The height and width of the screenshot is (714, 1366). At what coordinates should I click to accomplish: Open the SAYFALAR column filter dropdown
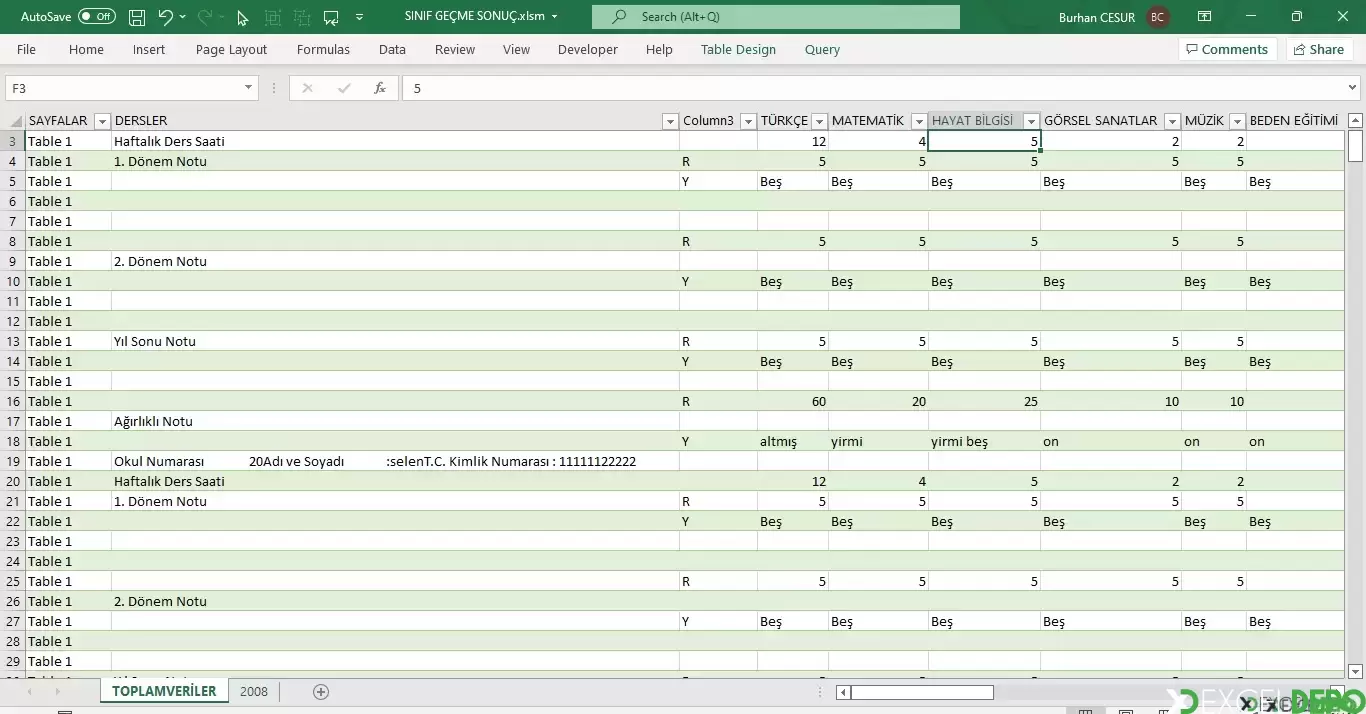click(101, 121)
